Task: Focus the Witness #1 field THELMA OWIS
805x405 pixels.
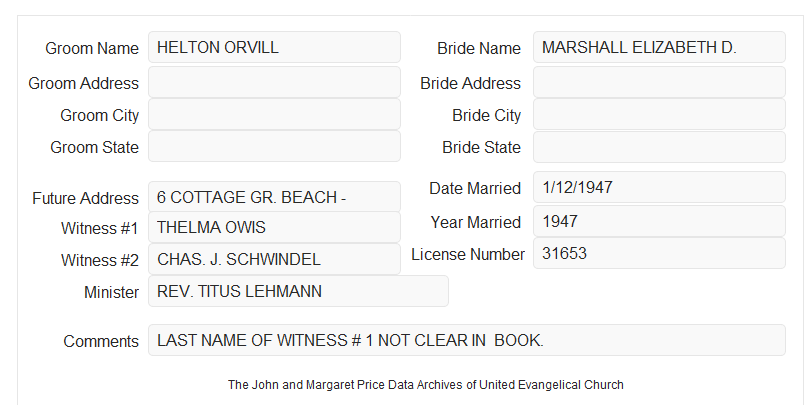Action: tap(274, 227)
